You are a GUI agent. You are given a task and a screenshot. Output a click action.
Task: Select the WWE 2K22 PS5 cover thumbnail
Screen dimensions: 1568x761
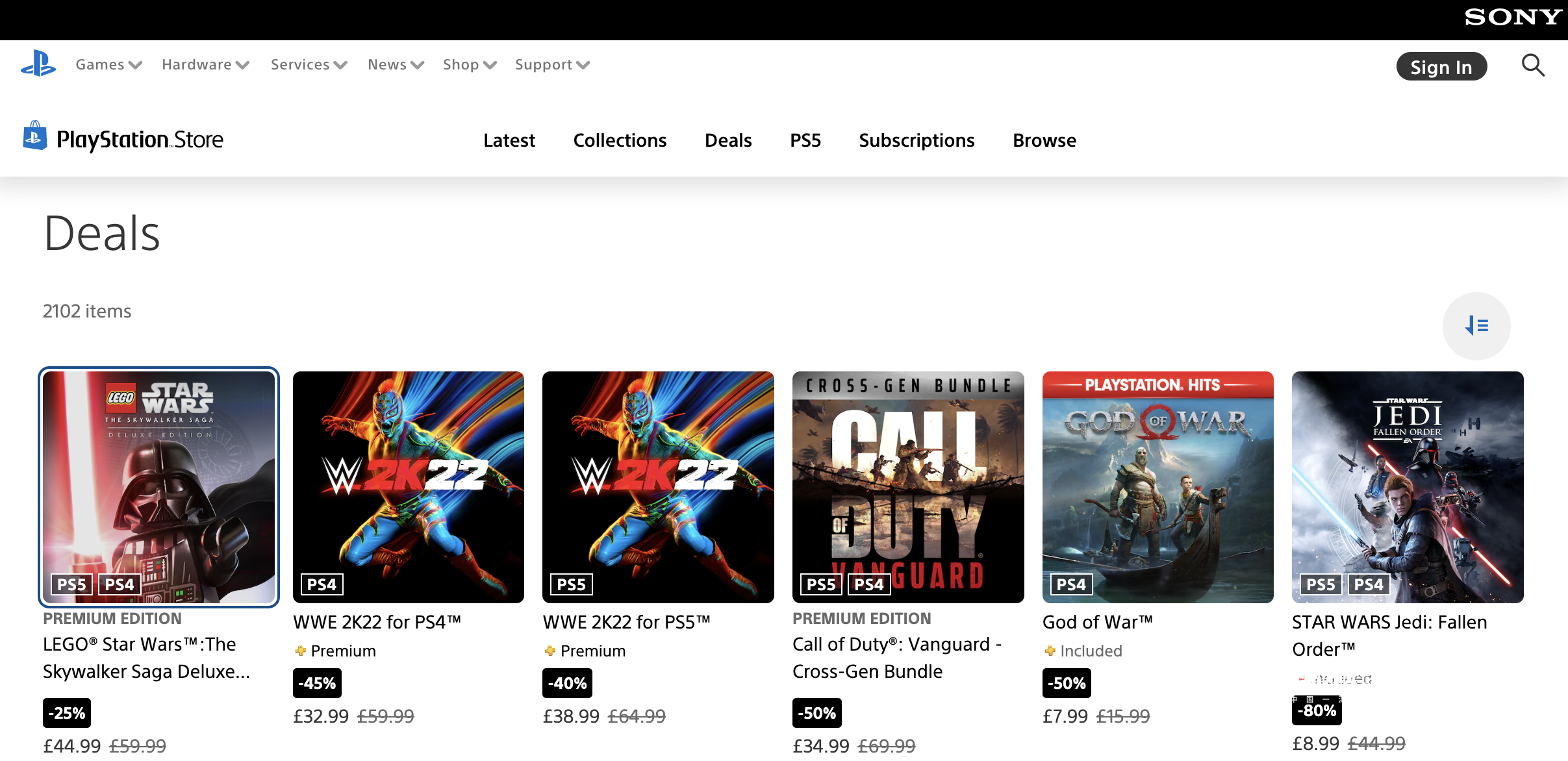pyautogui.click(x=658, y=487)
